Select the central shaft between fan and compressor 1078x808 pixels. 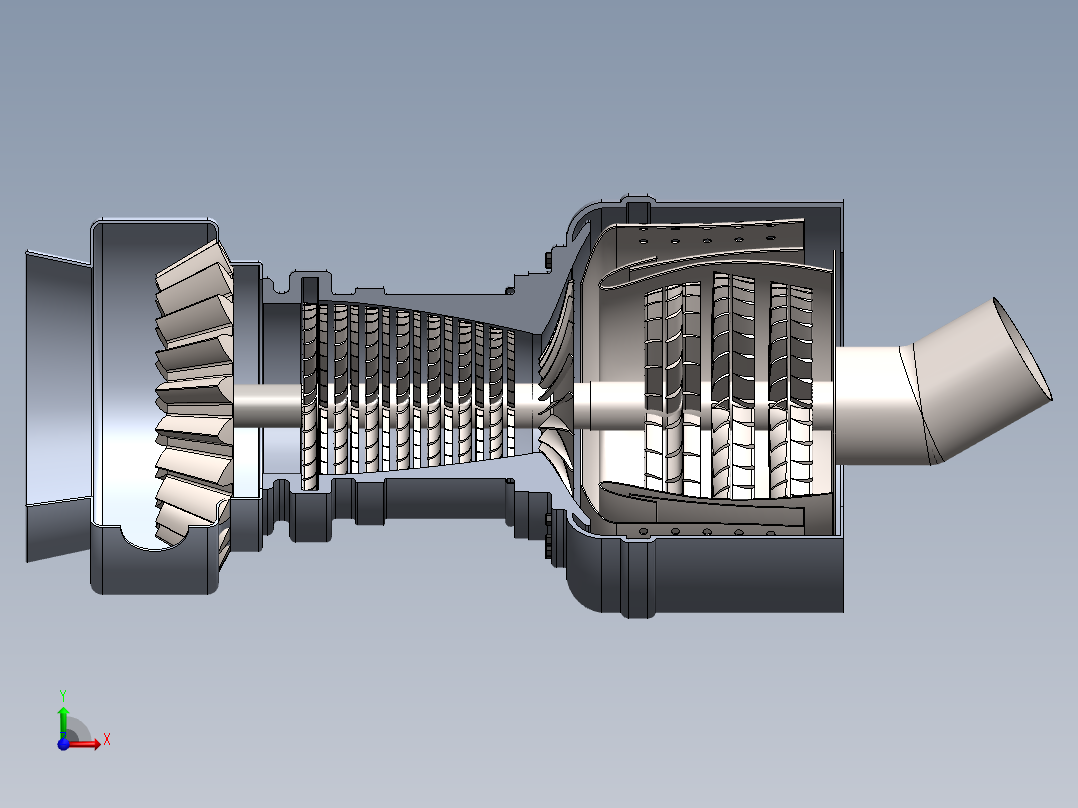pyautogui.click(x=267, y=405)
